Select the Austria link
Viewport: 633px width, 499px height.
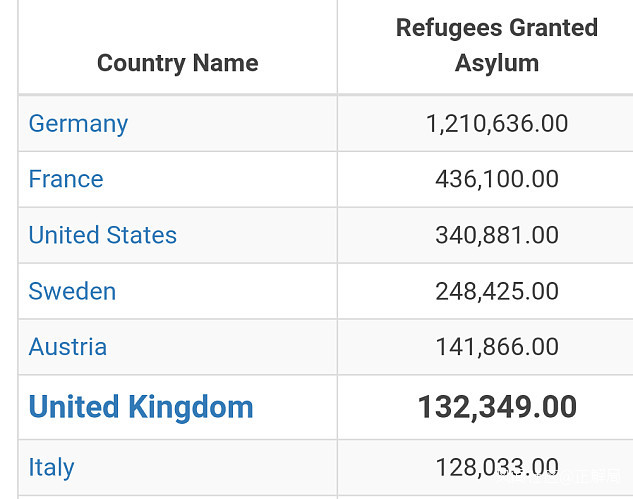[x=68, y=348]
